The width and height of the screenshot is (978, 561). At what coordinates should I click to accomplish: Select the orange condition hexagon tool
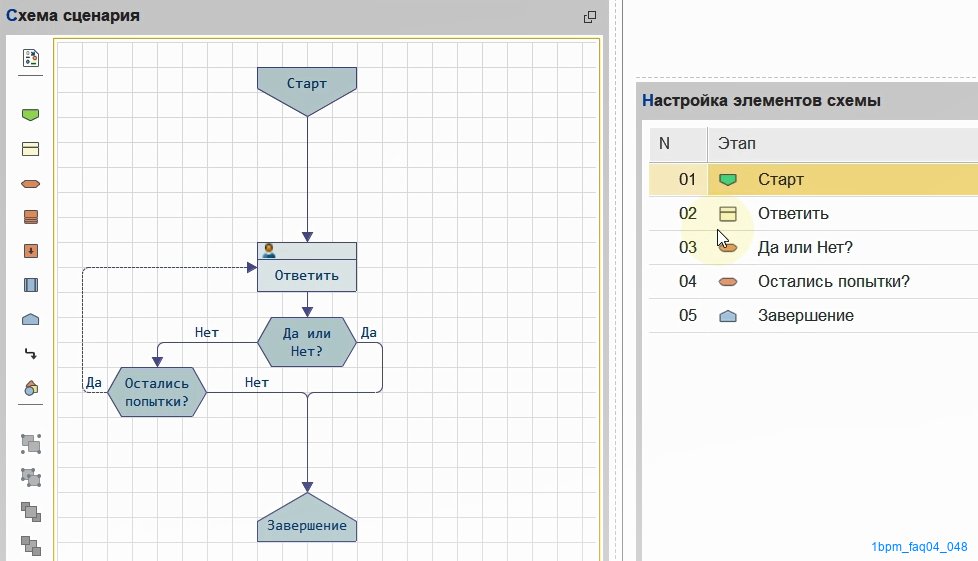pos(31,183)
